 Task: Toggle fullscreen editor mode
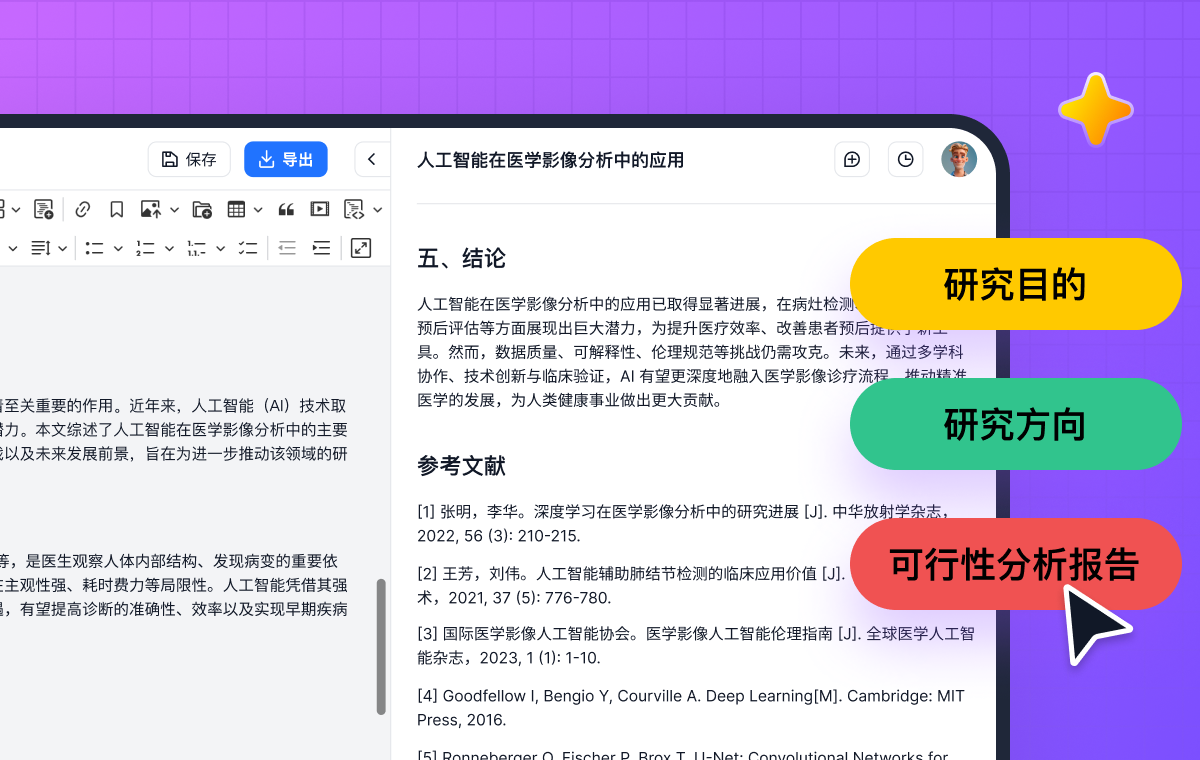361,248
